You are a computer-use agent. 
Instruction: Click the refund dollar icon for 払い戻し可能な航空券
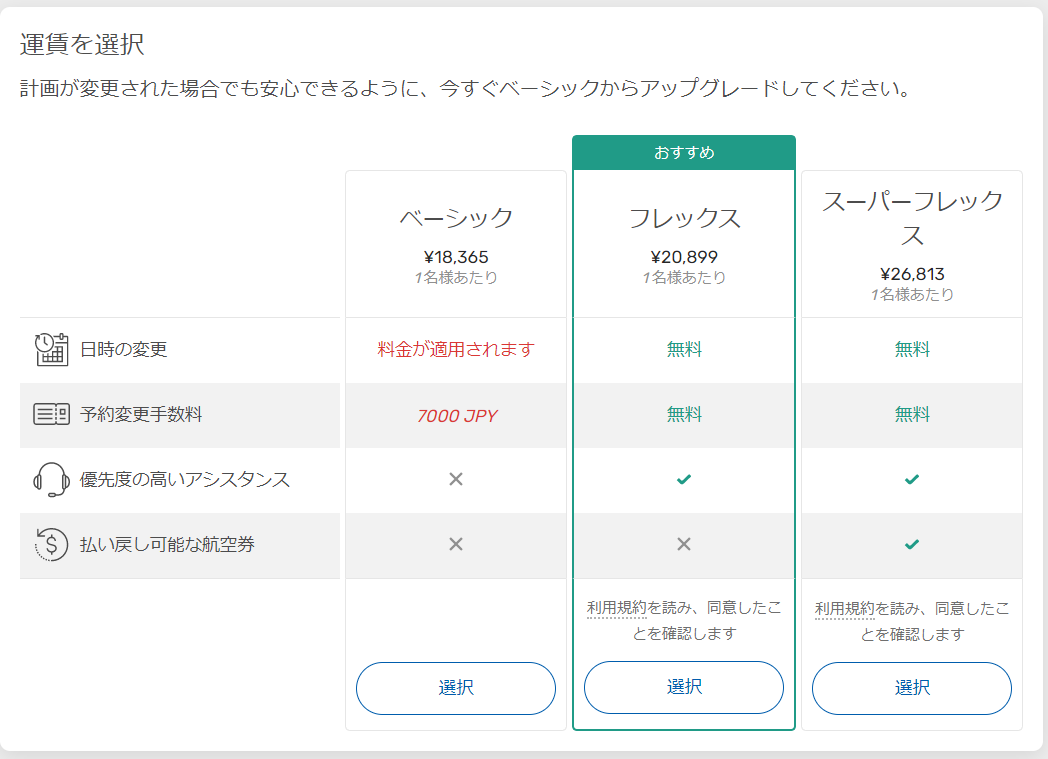pyautogui.click(x=51, y=544)
